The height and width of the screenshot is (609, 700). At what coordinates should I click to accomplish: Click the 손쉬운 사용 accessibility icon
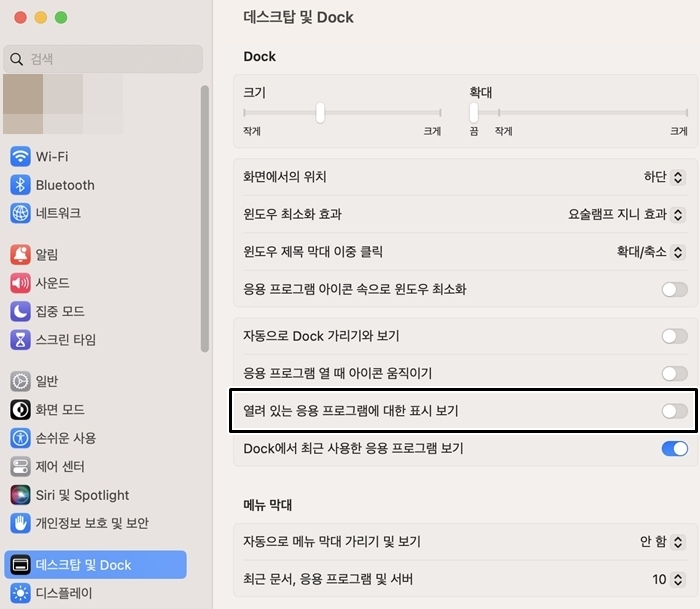(20, 438)
